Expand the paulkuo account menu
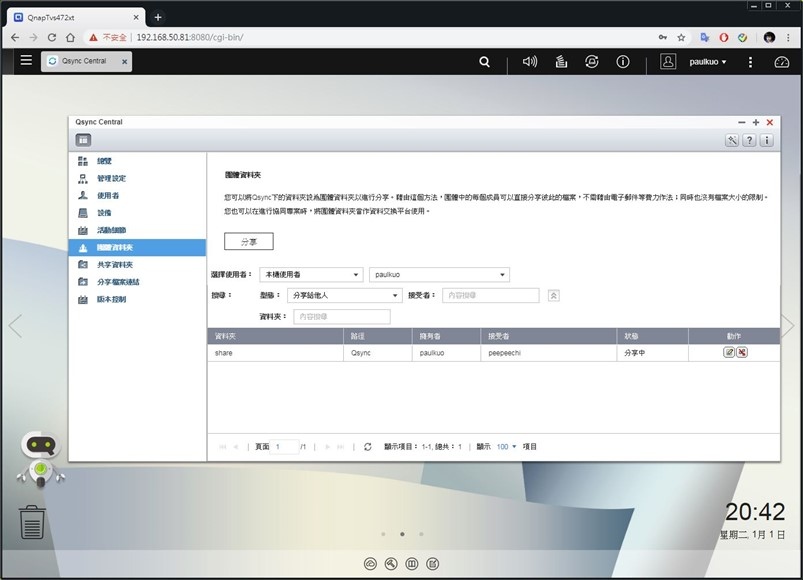The height and width of the screenshot is (580, 803). click(708, 62)
